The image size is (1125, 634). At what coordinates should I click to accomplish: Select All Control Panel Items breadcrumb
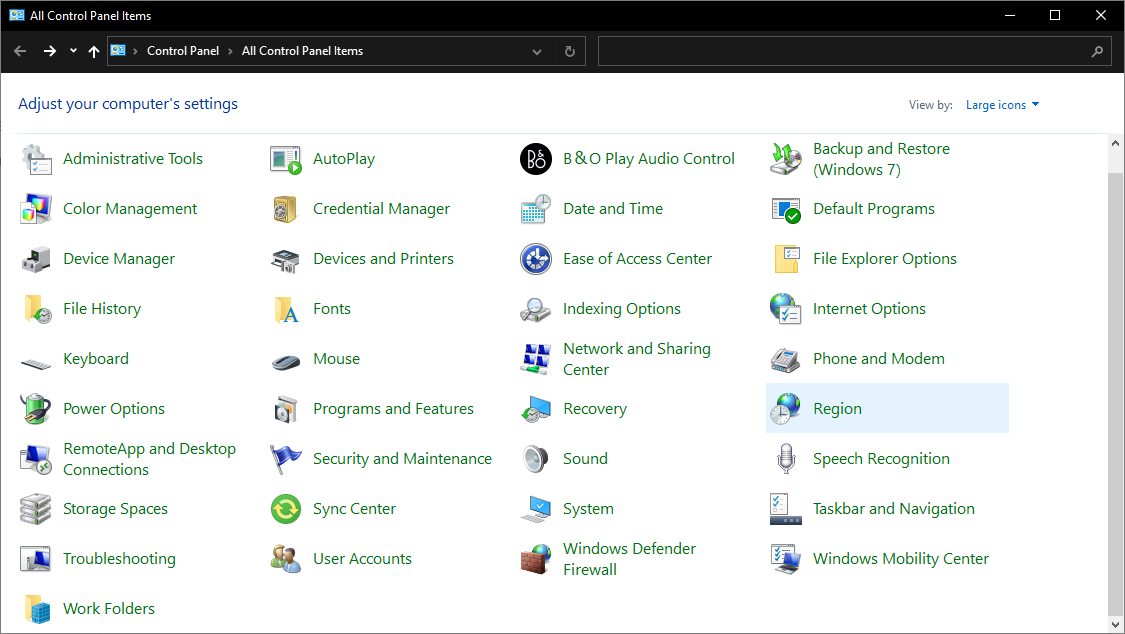tap(302, 51)
